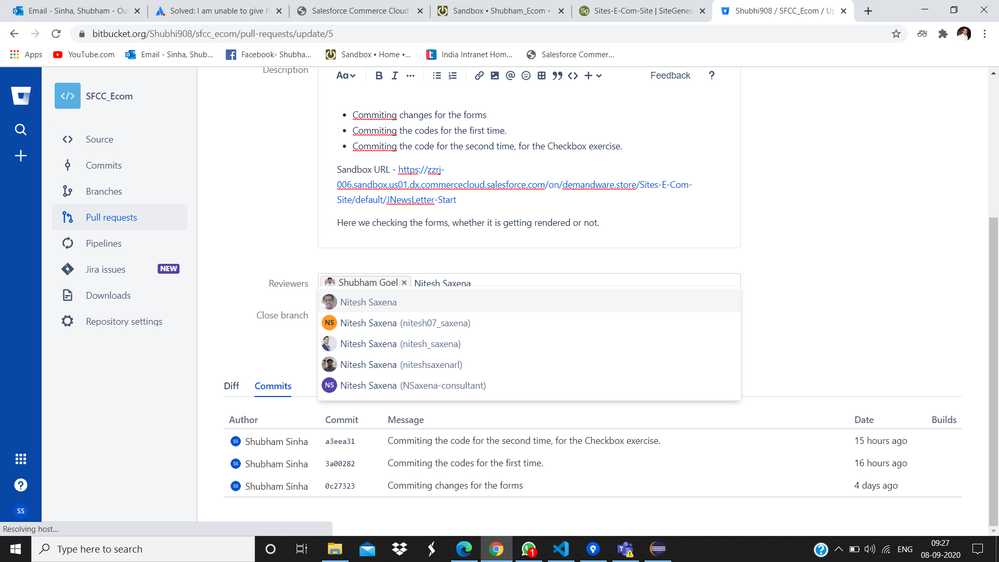Screen dimensions: 999x562
Task: Open Pipelines in sidebar
Action: (120, 243)
